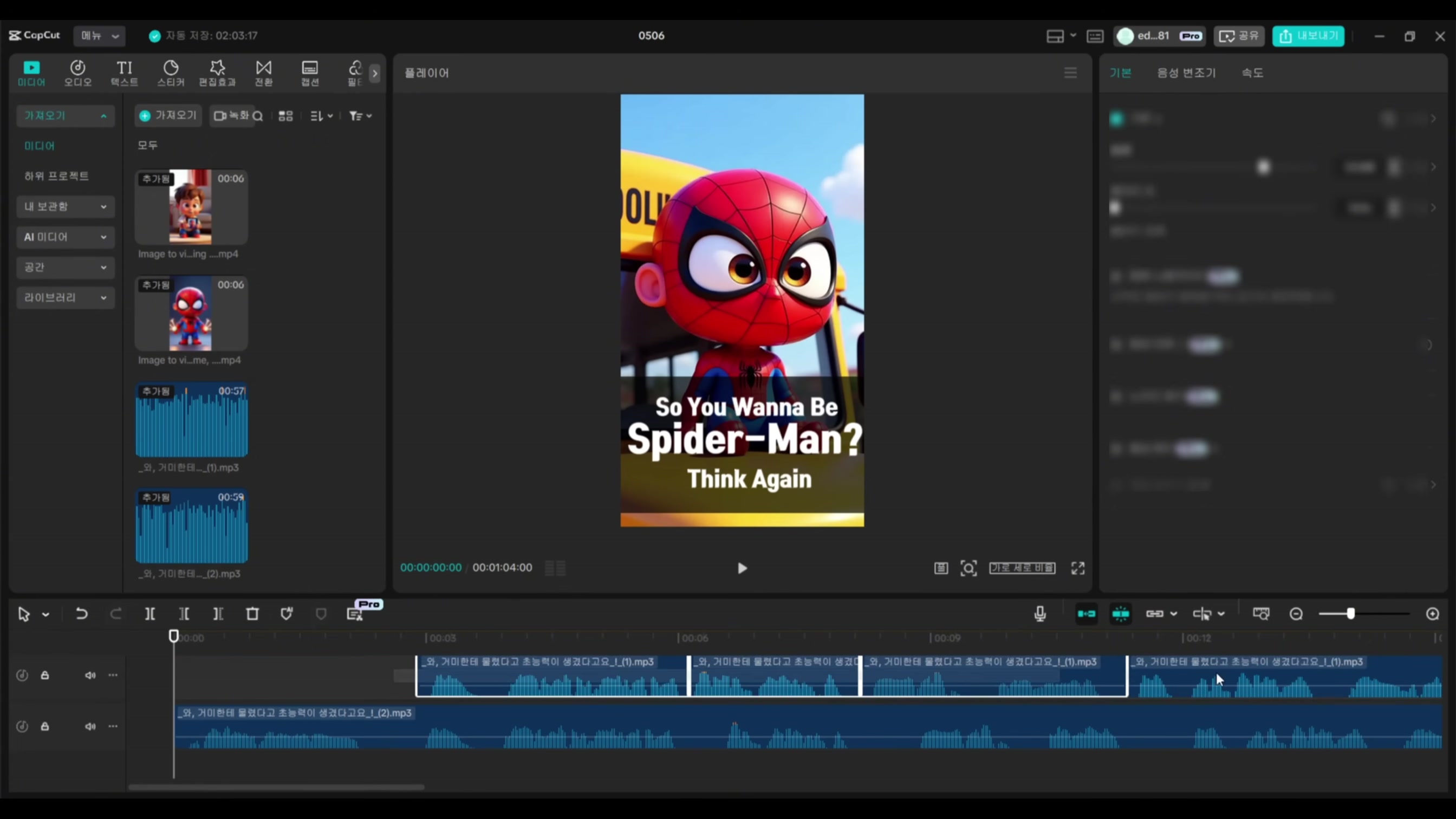Image resolution: width=1456 pixels, height=819 pixels.
Task: Open the Stickers (스티커) tab
Action: pos(171,74)
